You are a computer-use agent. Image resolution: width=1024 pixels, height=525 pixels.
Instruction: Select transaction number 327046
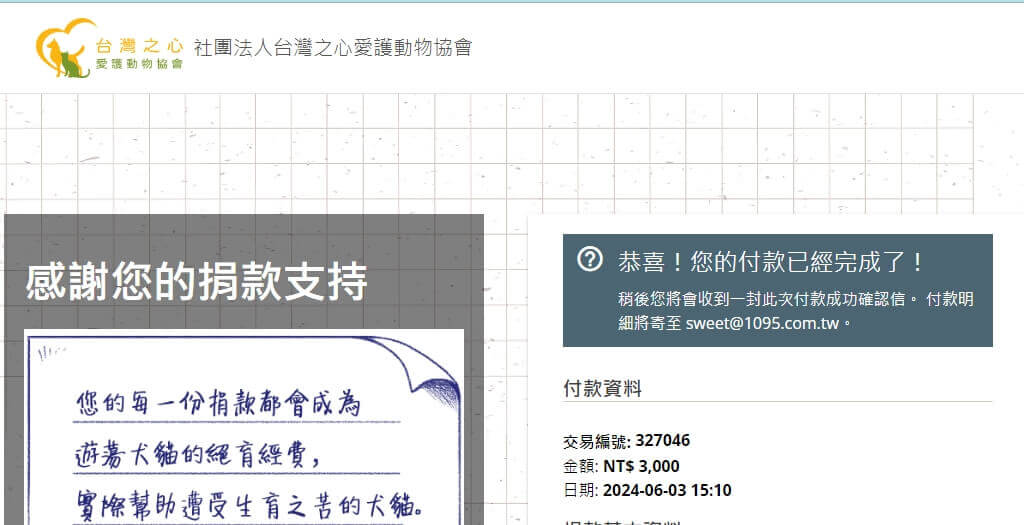coord(662,441)
